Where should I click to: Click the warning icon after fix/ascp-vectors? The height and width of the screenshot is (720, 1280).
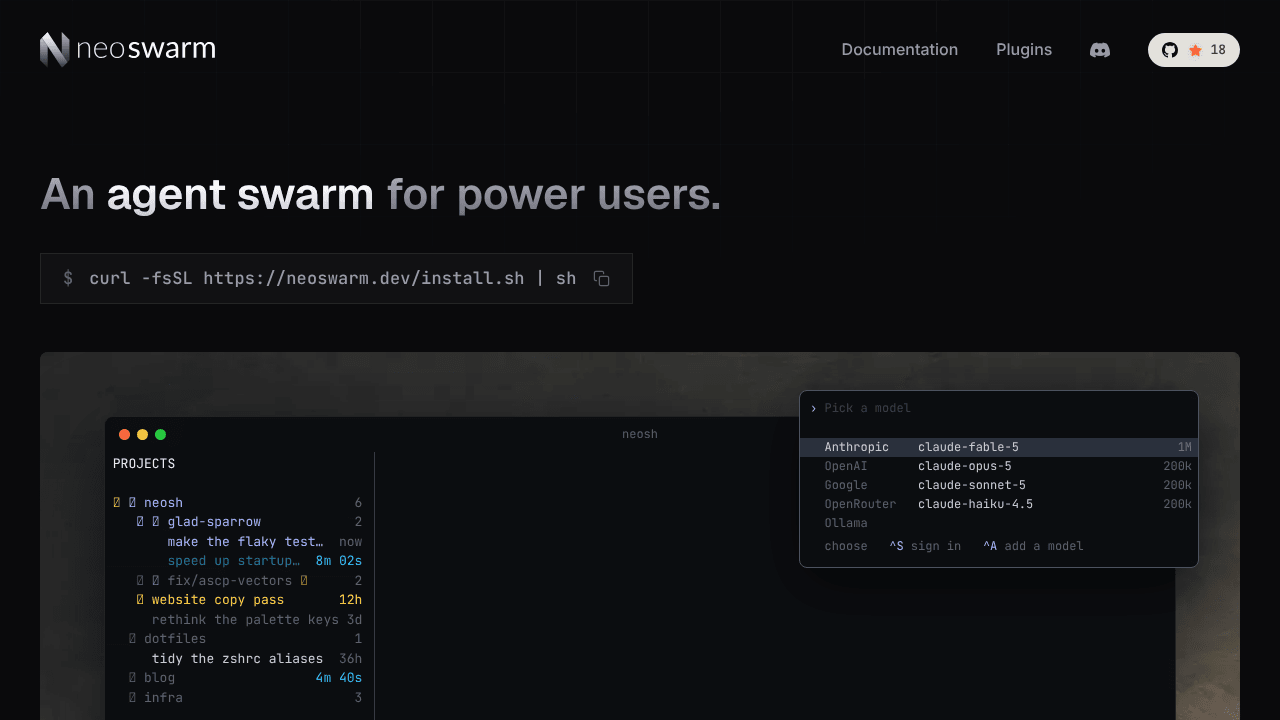tap(304, 581)
